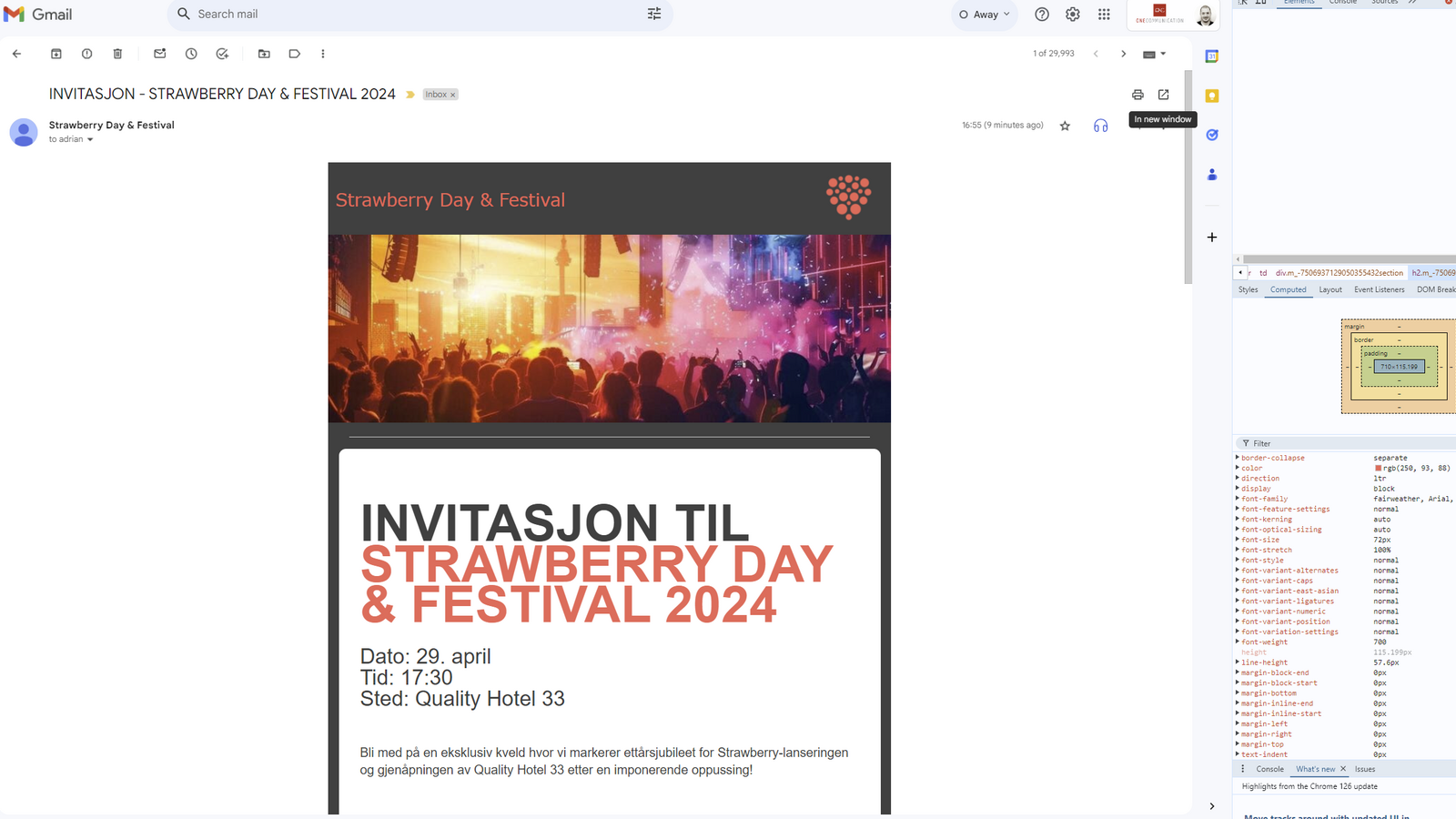Go back to the inbox list
1456x819 pixels.
tap(16, 54)
